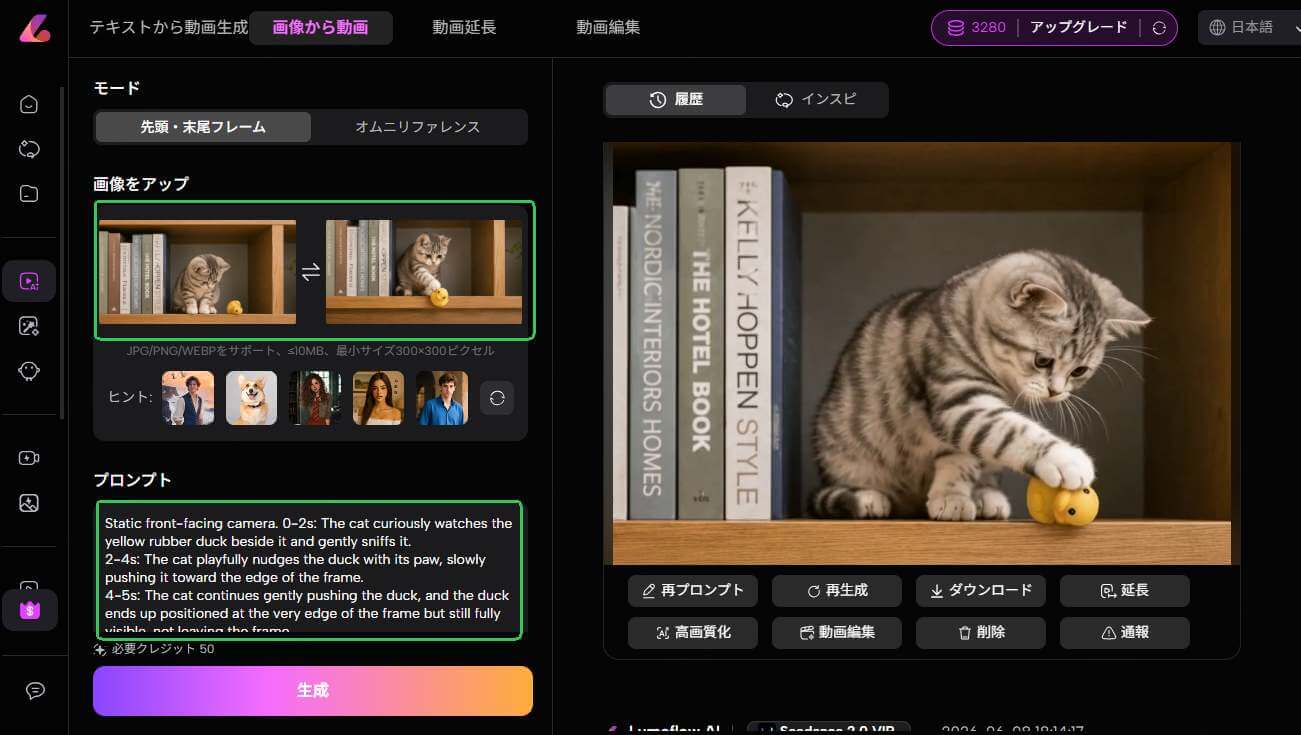Viewport: 1301px width, 735px height.
Task: Open the 動画延長 tab
Action: click(x=464, y=28)
